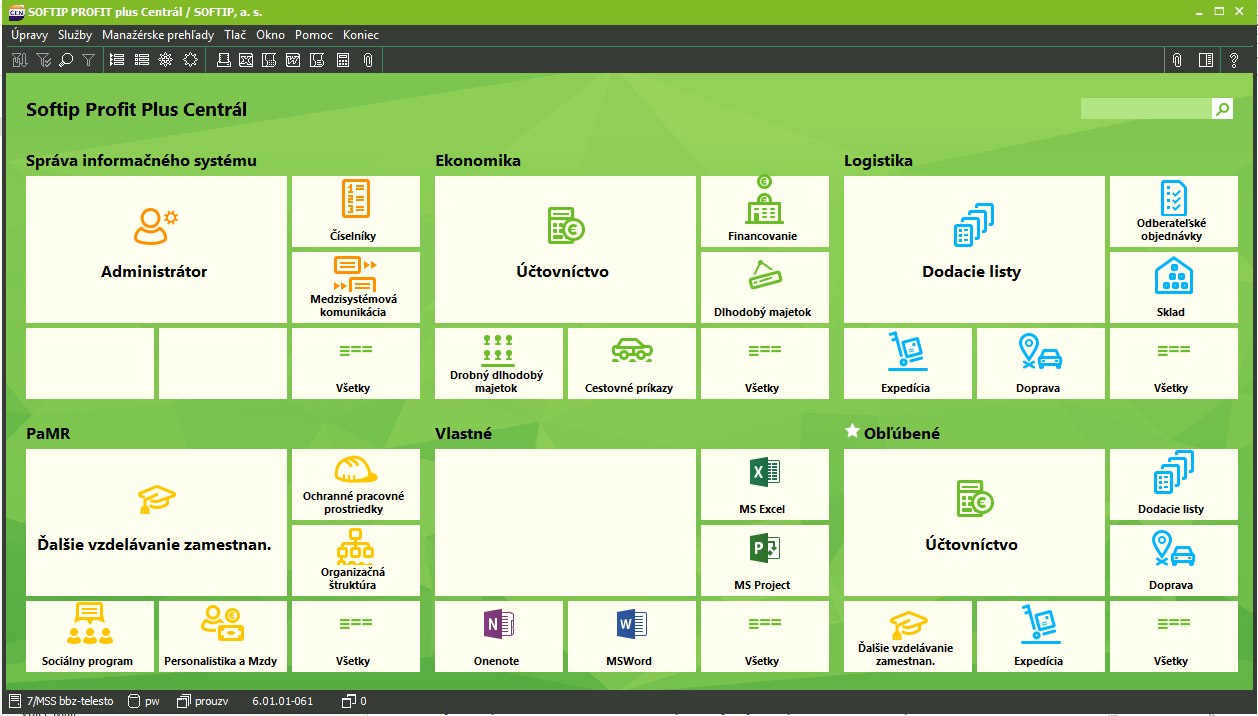The width and height of the screenshot is (1258, 716).
Task: Click into the search input field
Action: (1145, 109)
